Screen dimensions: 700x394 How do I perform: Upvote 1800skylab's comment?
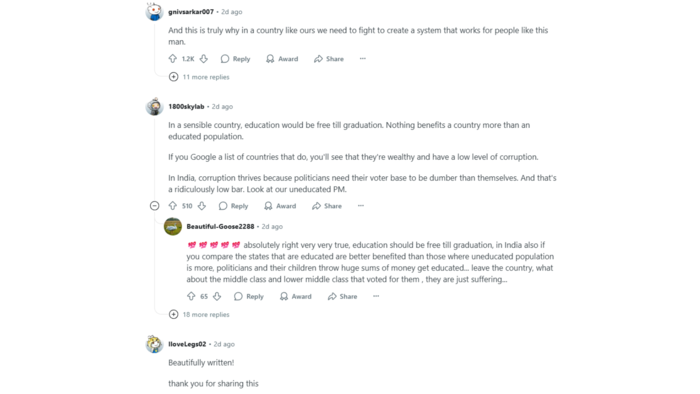tap(173, 206)
